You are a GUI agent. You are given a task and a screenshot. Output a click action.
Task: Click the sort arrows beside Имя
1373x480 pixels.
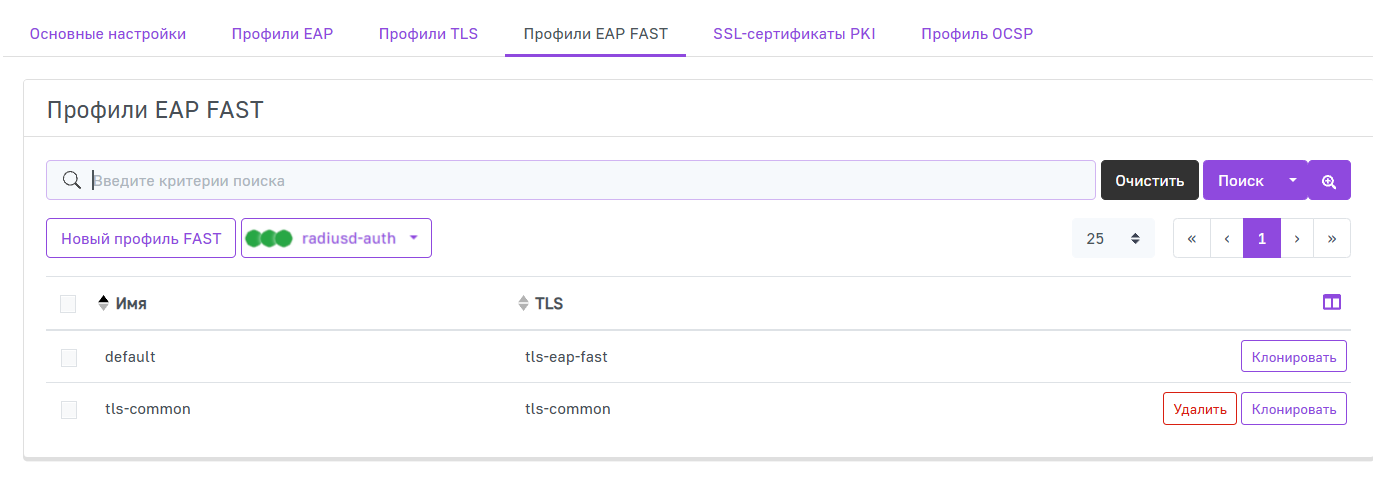click(103, 303)
